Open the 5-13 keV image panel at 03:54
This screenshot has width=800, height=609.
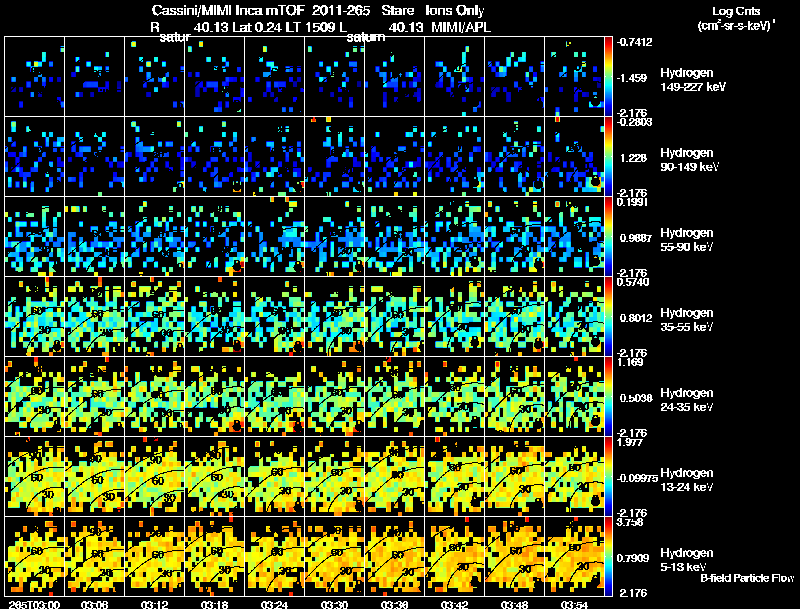coord(575,556)
